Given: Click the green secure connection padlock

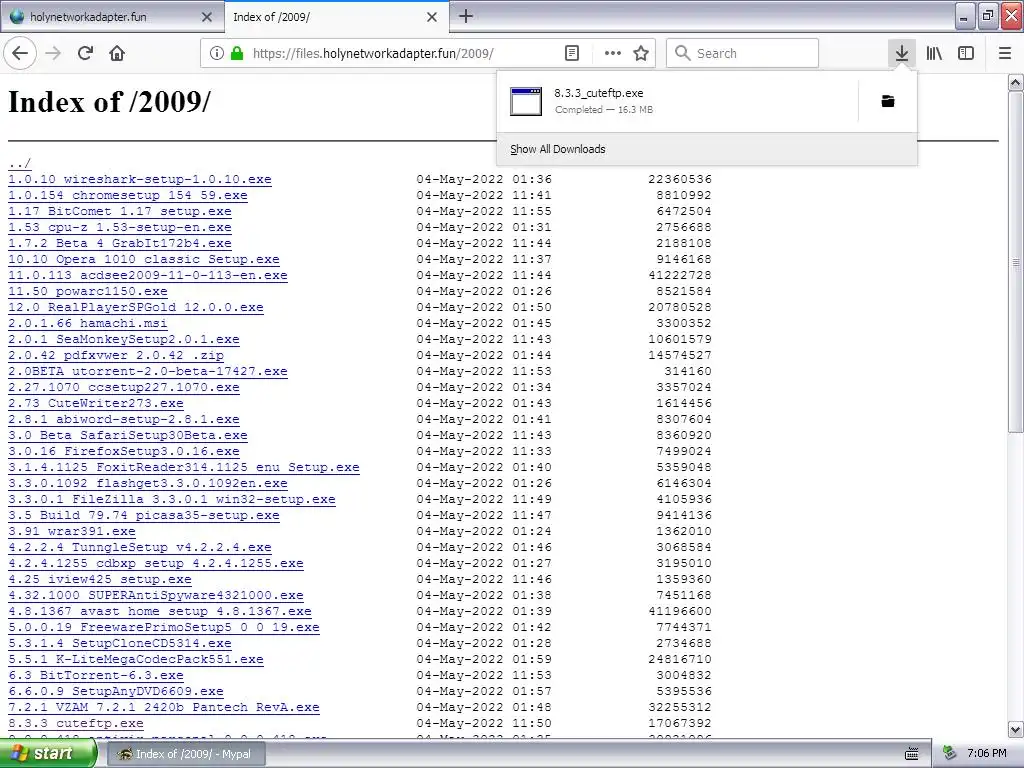Looking at the screenshot, I should point(237,53).
